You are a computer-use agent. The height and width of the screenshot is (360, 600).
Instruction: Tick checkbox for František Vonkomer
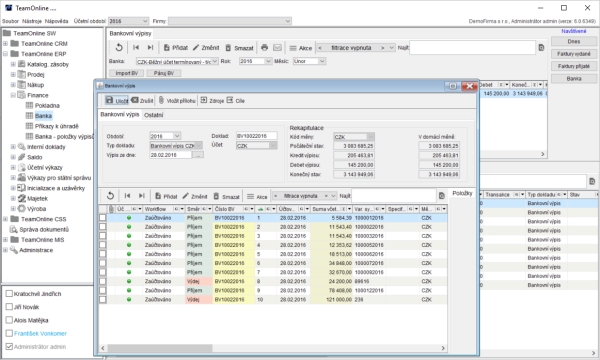(x=10, y=333)
